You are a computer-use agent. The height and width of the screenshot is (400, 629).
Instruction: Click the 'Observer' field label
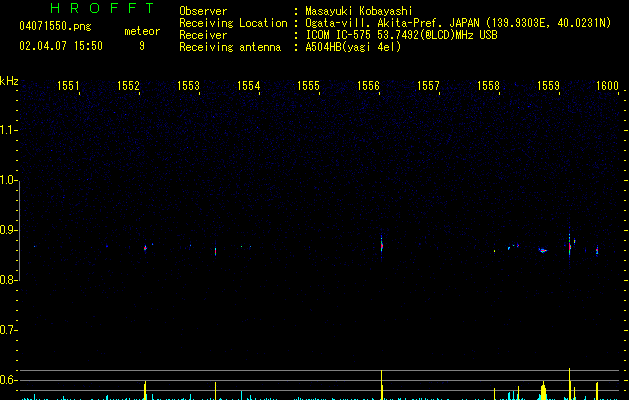203,11
